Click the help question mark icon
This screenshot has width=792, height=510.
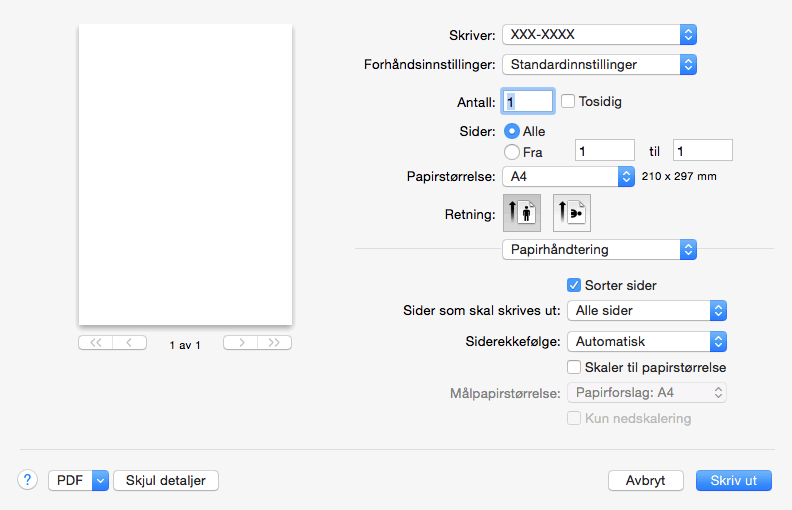point(27,480)
